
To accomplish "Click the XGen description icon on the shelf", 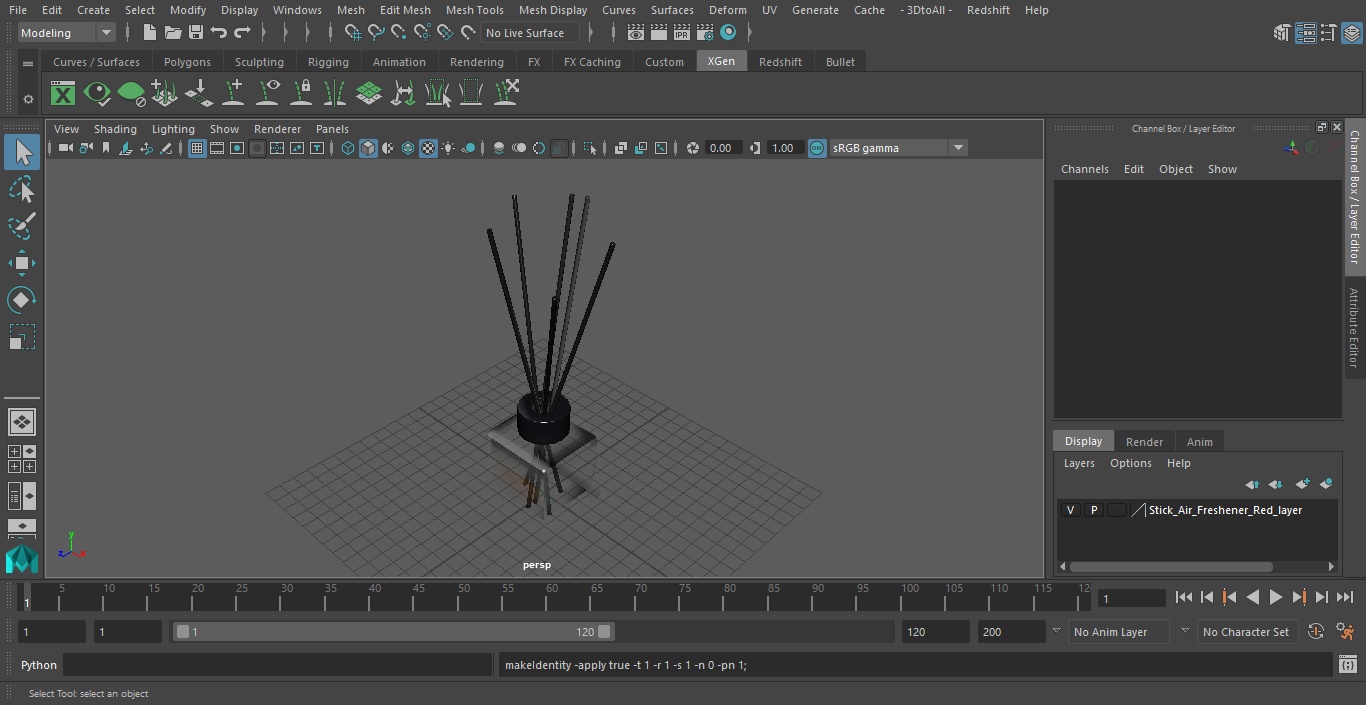I will click(x=63, y=94).
